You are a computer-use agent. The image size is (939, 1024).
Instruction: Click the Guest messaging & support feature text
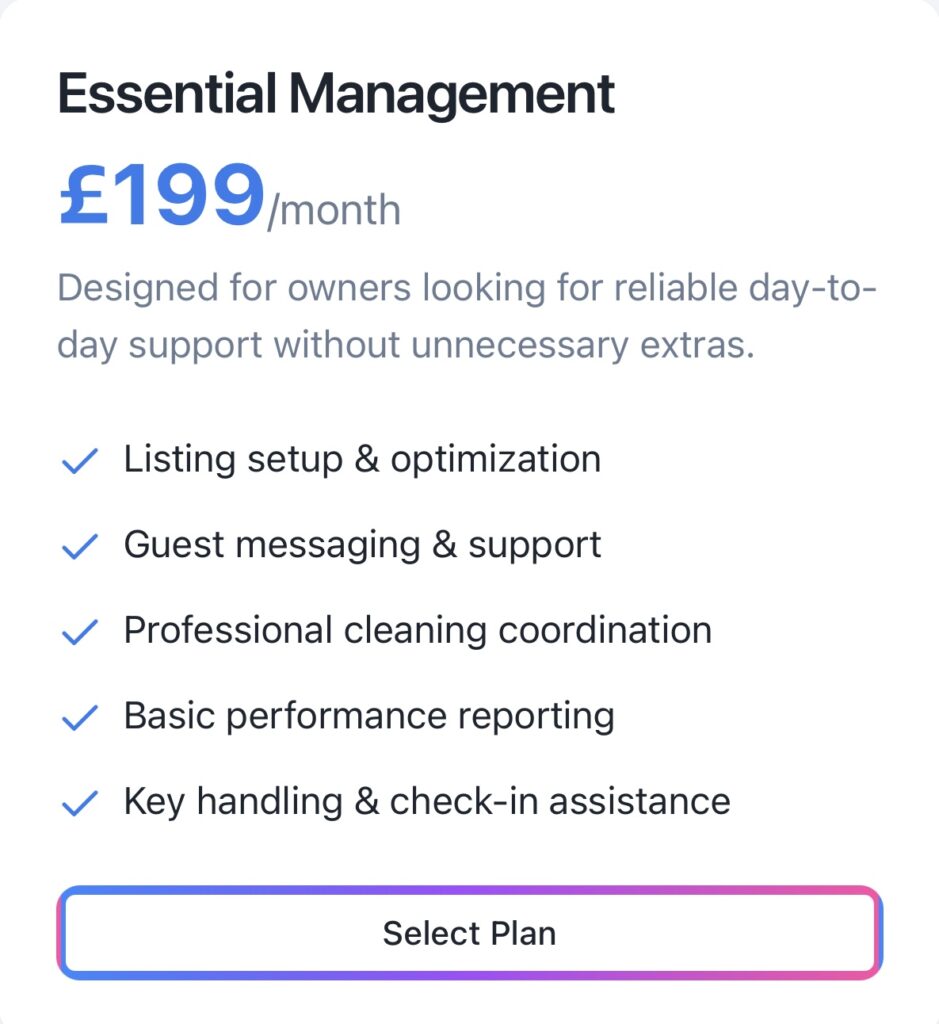click(x=362, y=545)
